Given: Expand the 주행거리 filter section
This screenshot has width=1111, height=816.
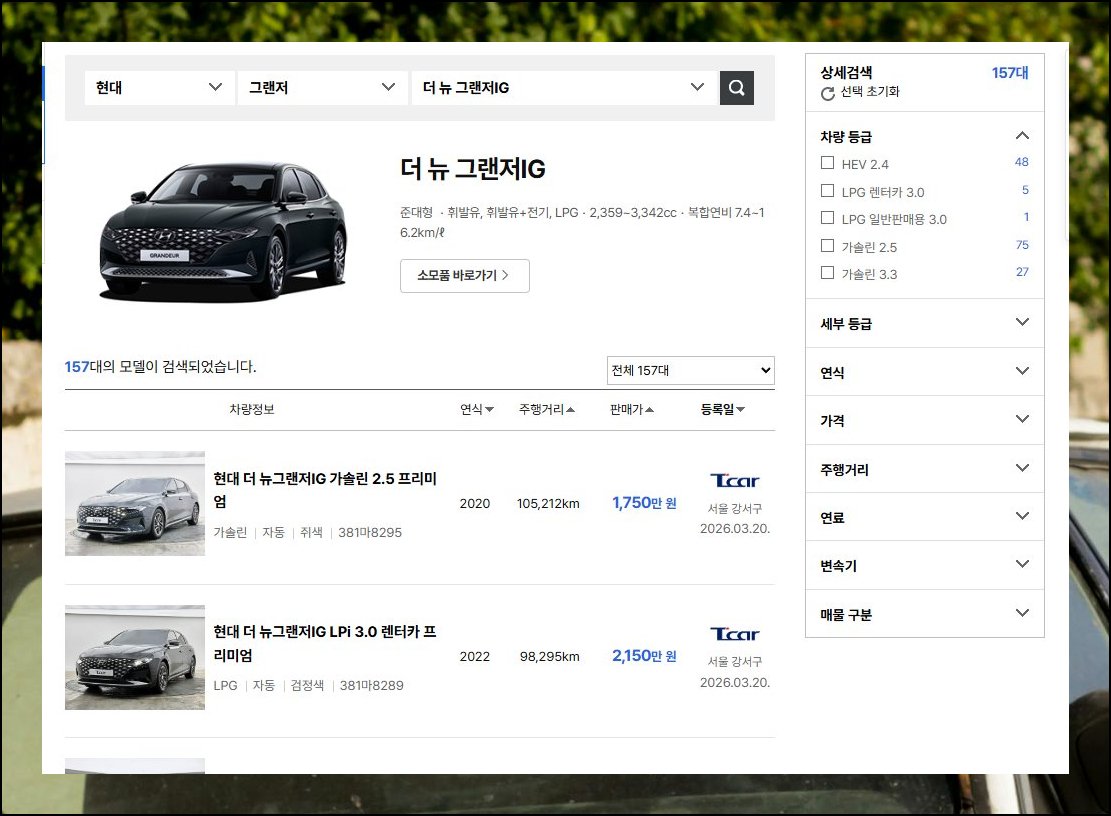Looking at the screenshot, I should 925,469.
